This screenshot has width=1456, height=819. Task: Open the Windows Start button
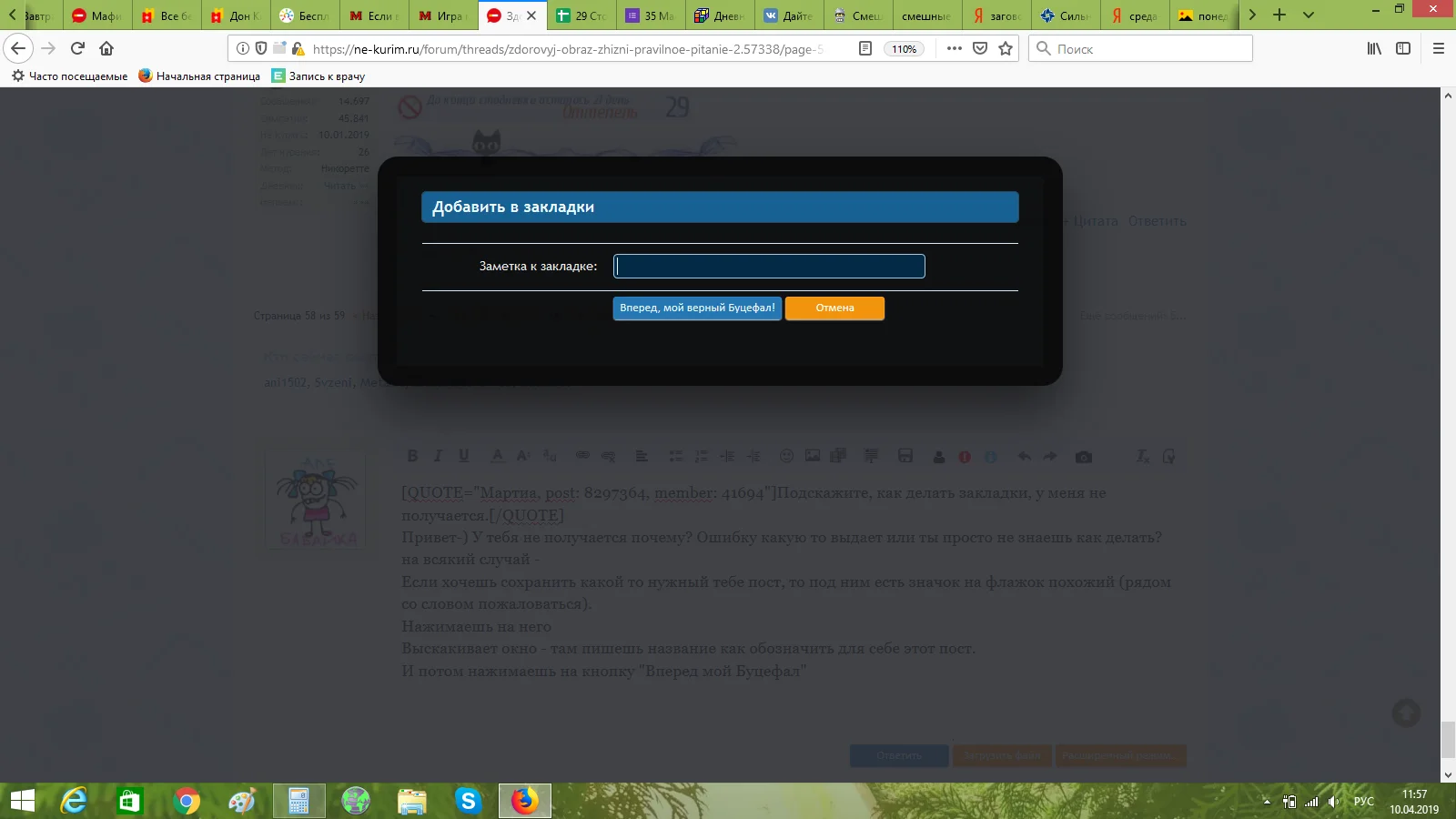(x=22, y=801)
